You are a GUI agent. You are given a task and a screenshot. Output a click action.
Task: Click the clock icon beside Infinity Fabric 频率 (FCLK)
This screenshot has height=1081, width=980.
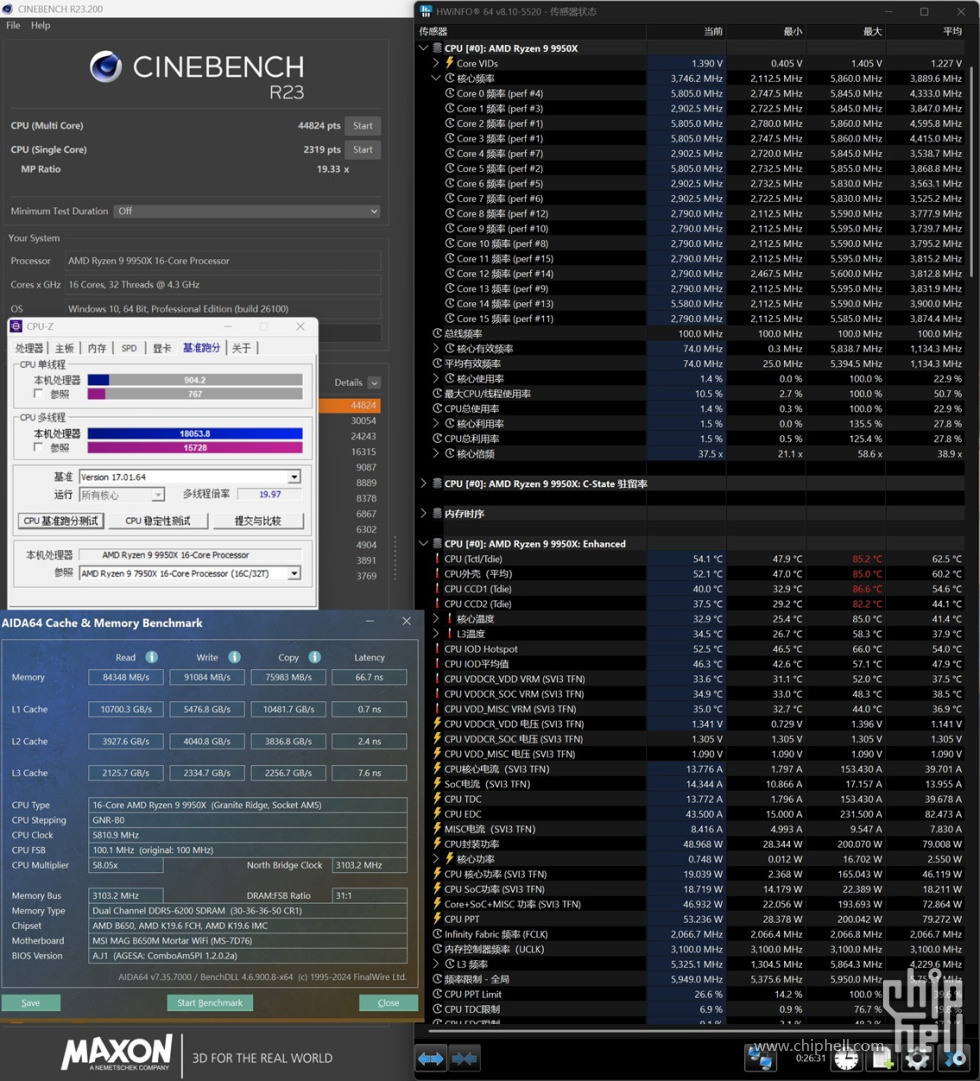coord(437,933)
